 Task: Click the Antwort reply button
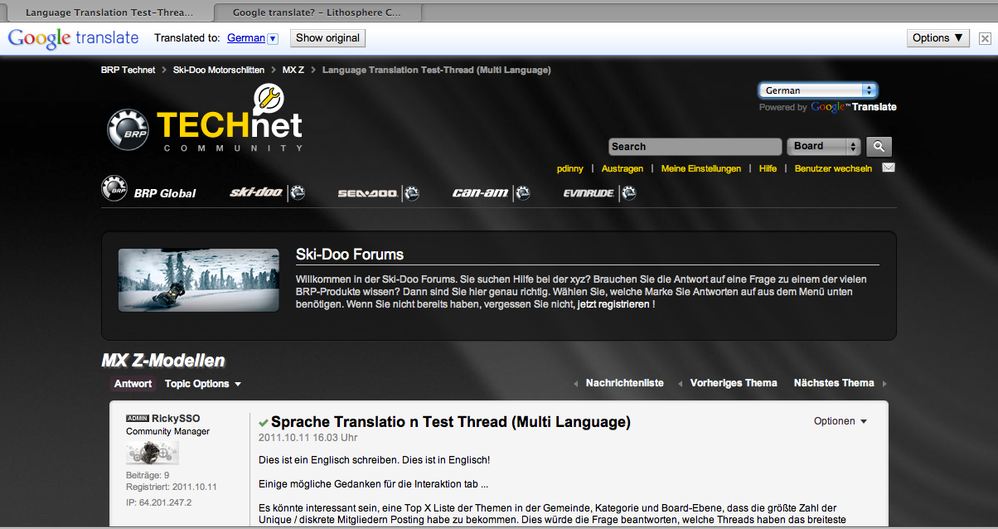pos(133,384)
